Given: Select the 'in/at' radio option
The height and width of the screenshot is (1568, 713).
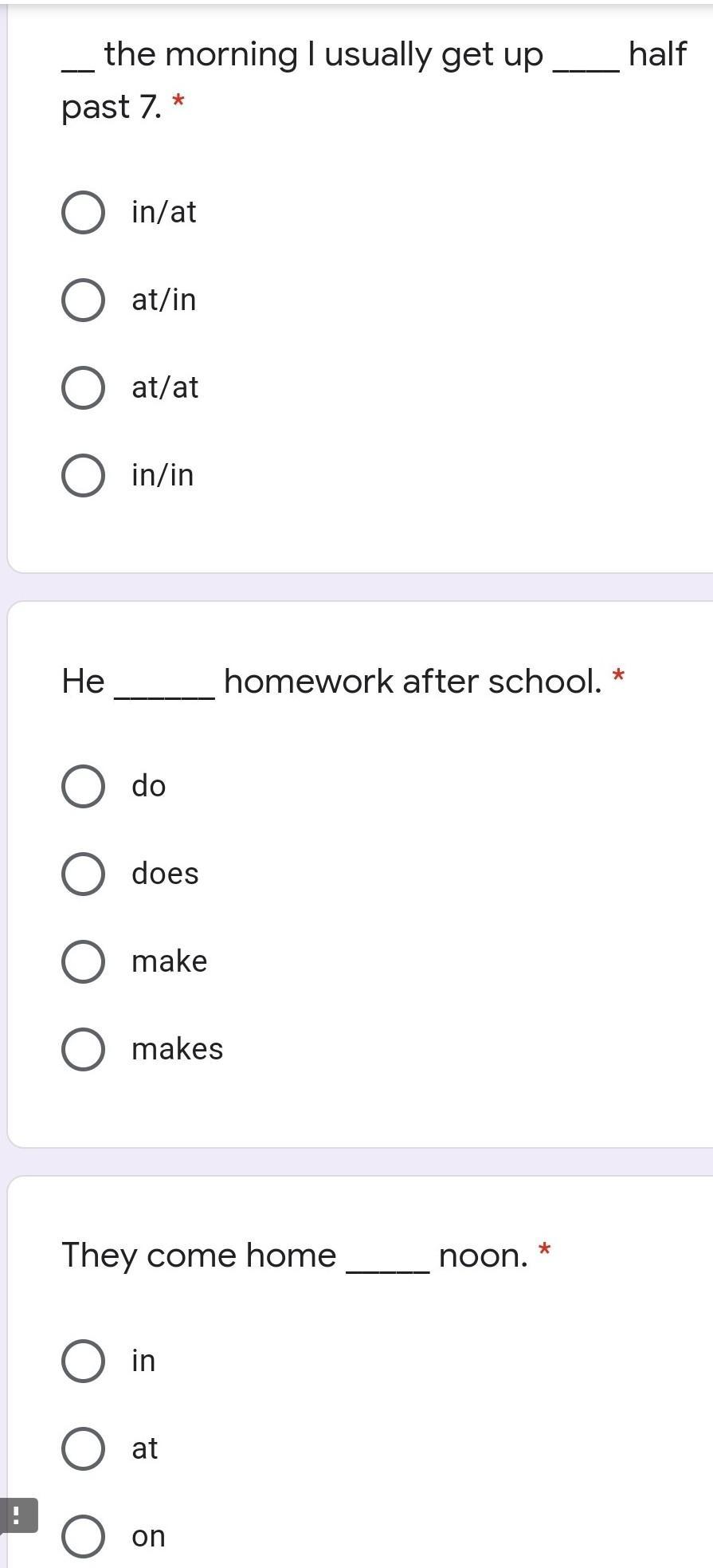Looking at the screenshot, I should pyautogui.click(x=83, y=213).
